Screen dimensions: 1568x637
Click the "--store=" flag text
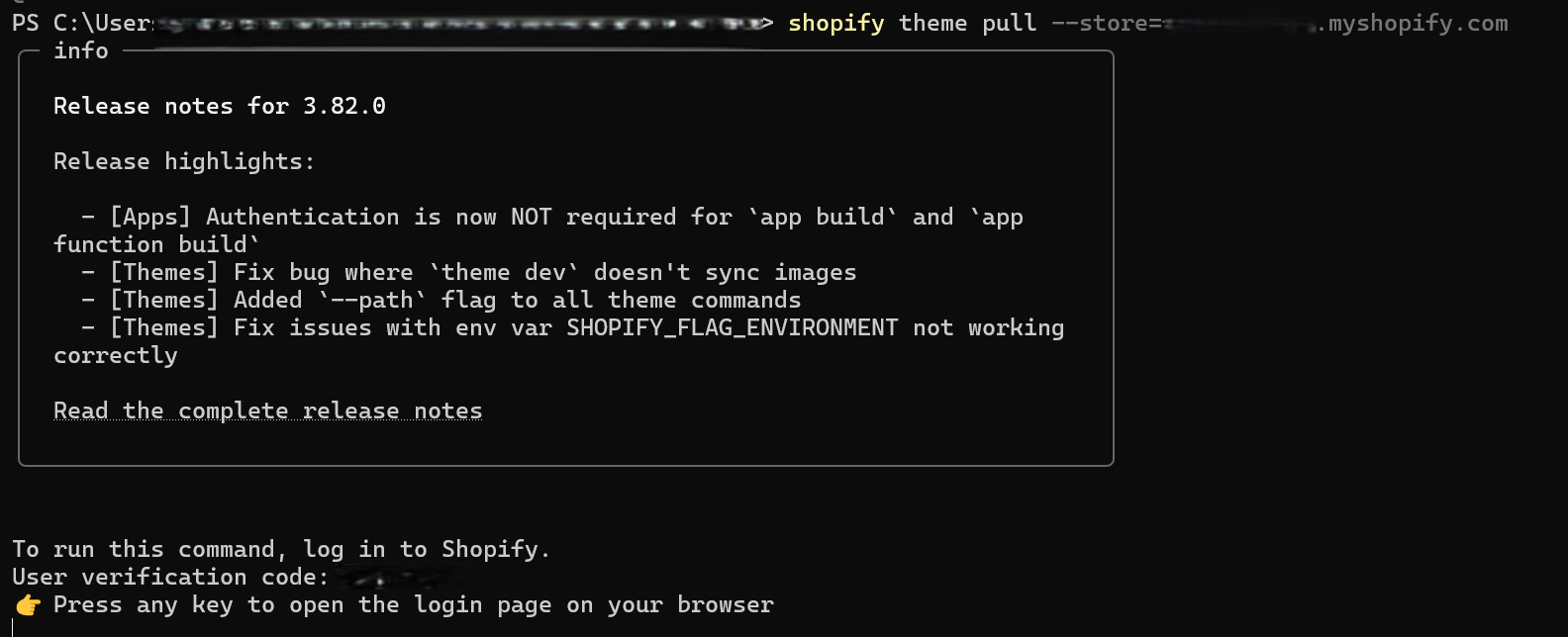(x=1106, y=23)
